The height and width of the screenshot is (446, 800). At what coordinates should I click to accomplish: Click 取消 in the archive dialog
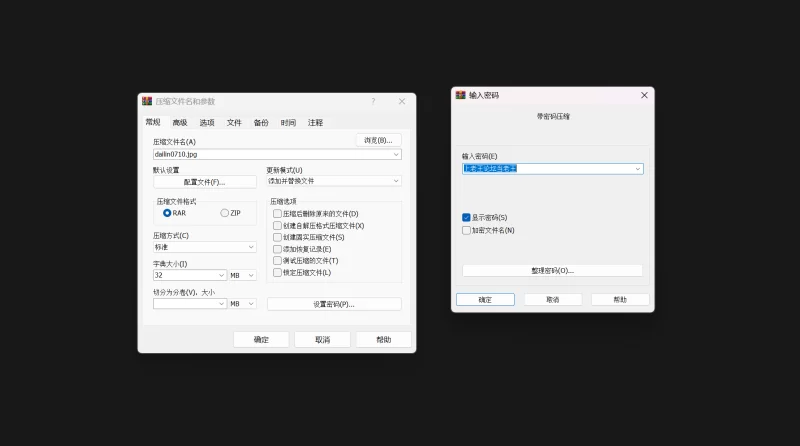[x=322, y=339]
